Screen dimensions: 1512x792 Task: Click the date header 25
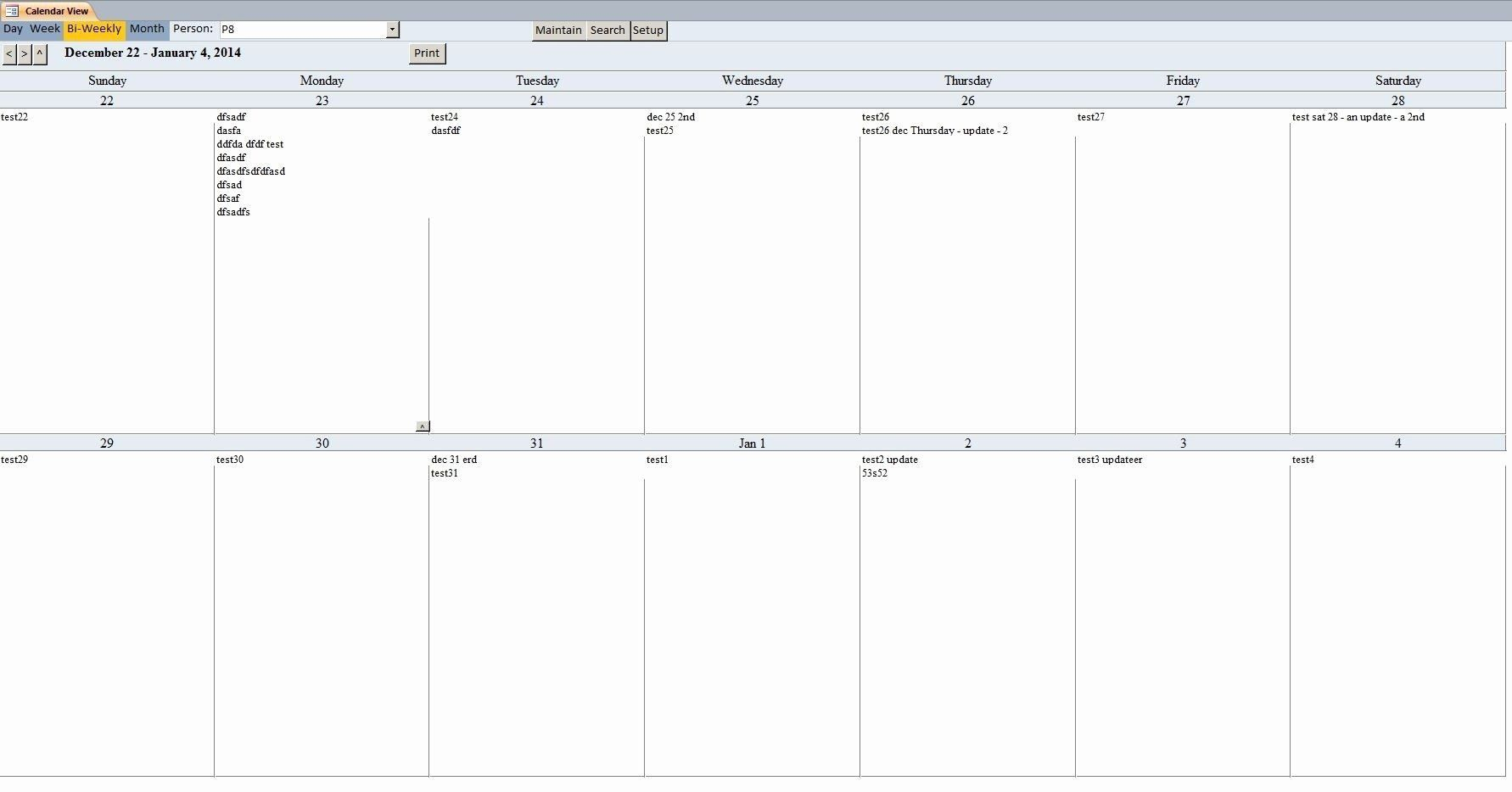(x=753, y=100)
